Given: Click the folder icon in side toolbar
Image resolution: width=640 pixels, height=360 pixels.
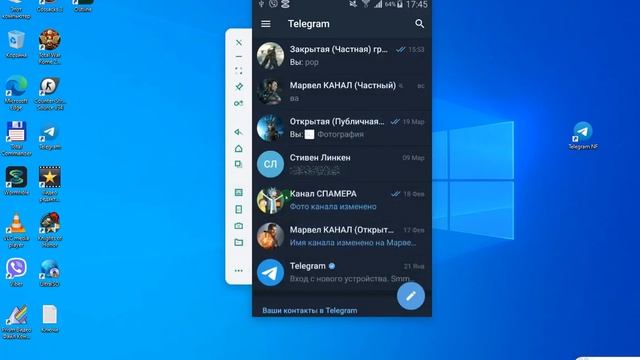Looking at the screenshot, I should pyautogui.click(x=239, y=242).
